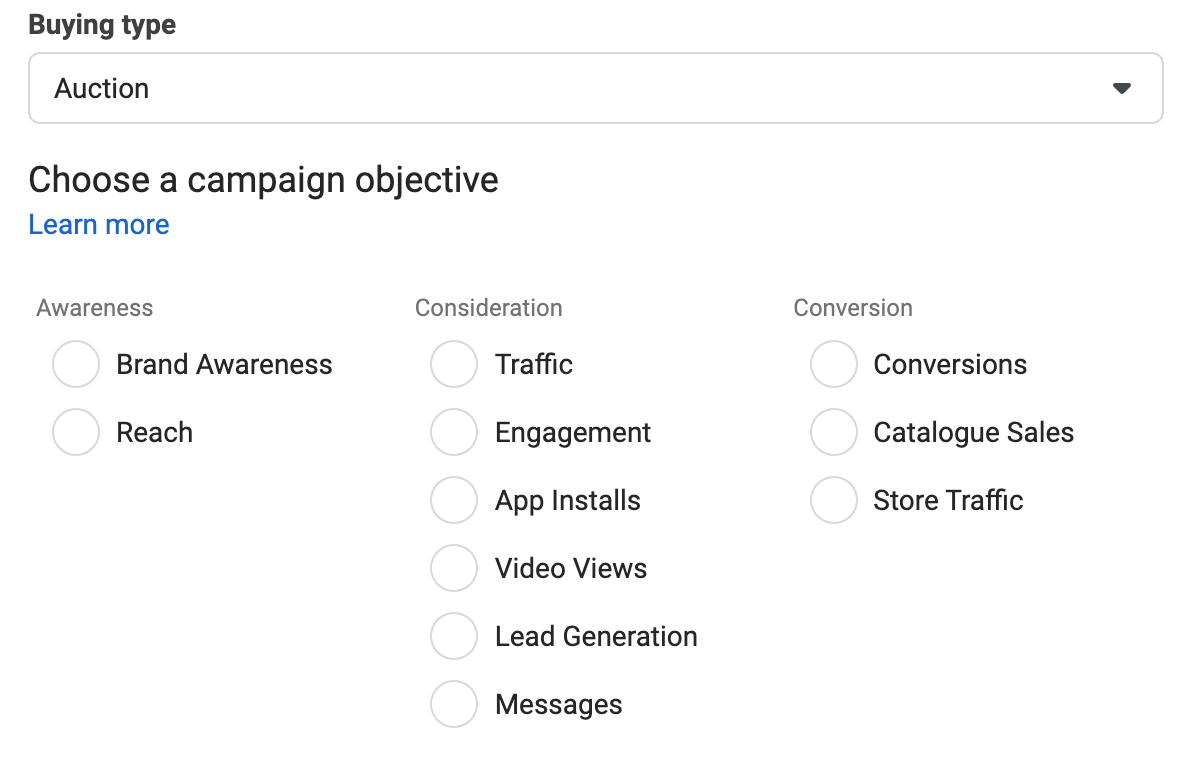Open the Buying type dropdown arrow

[x=1121, y=89]
